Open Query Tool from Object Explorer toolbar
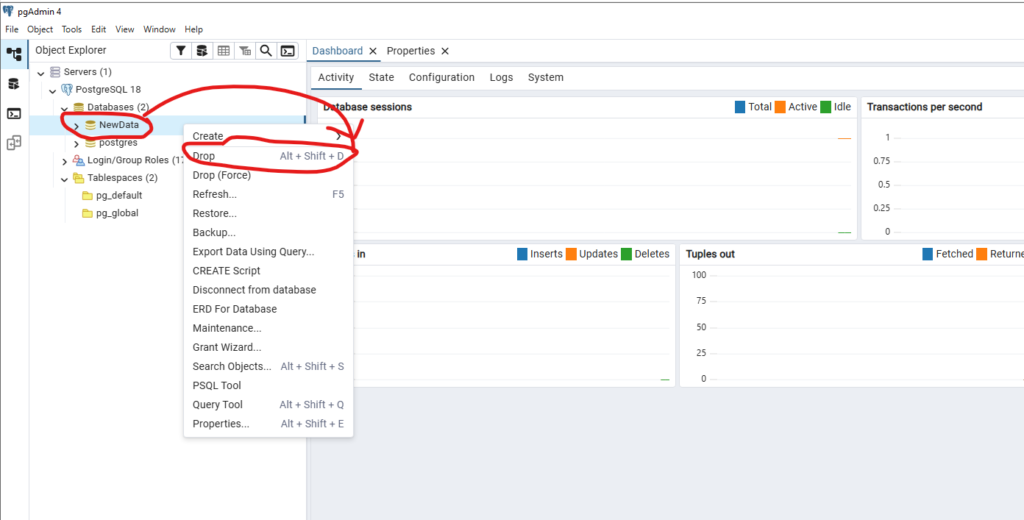Viewport: 1024px width, 520px height. click(x=202, y=51)
